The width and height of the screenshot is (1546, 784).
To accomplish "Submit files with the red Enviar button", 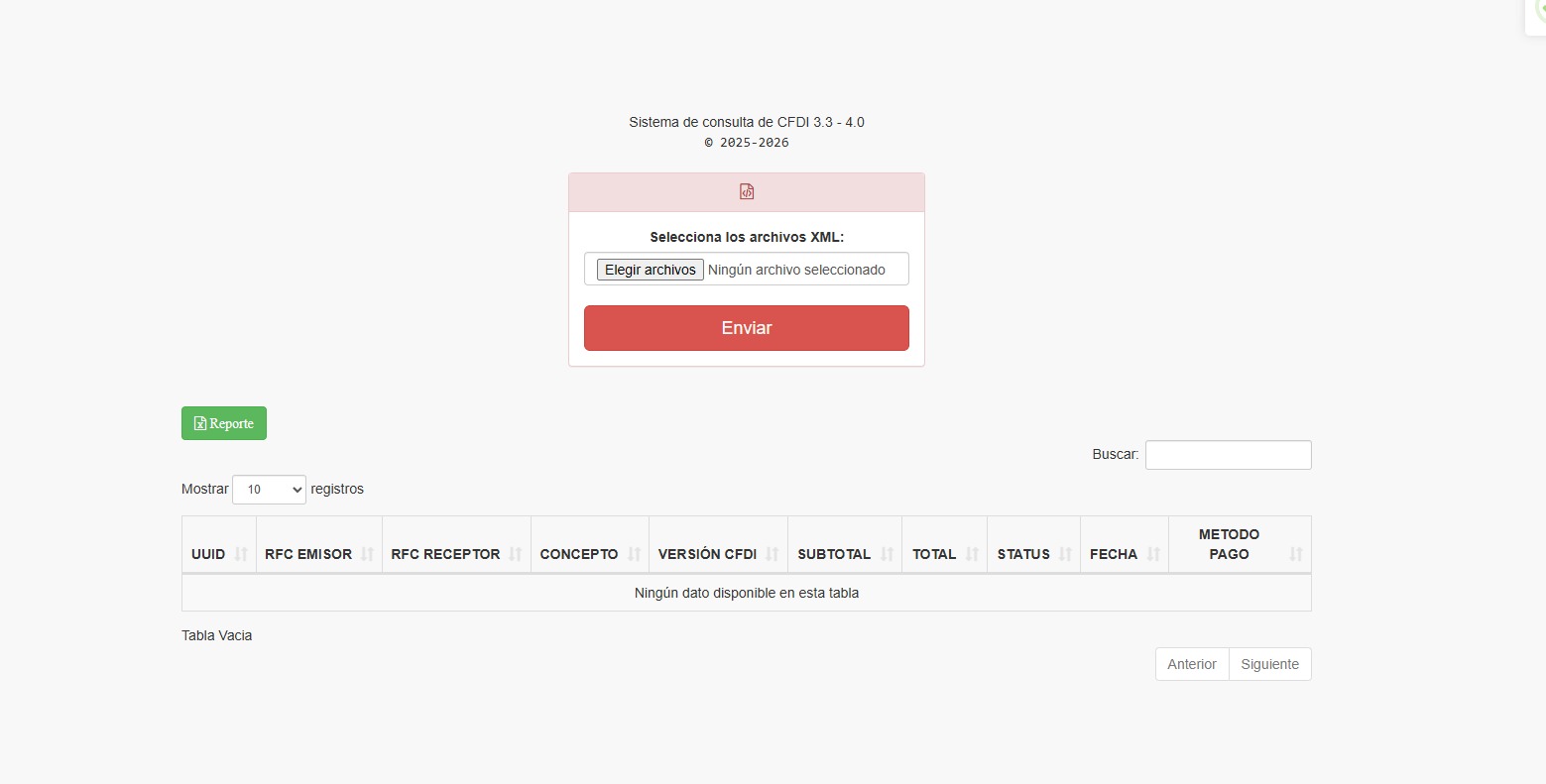I will click(x=746, y=328).
